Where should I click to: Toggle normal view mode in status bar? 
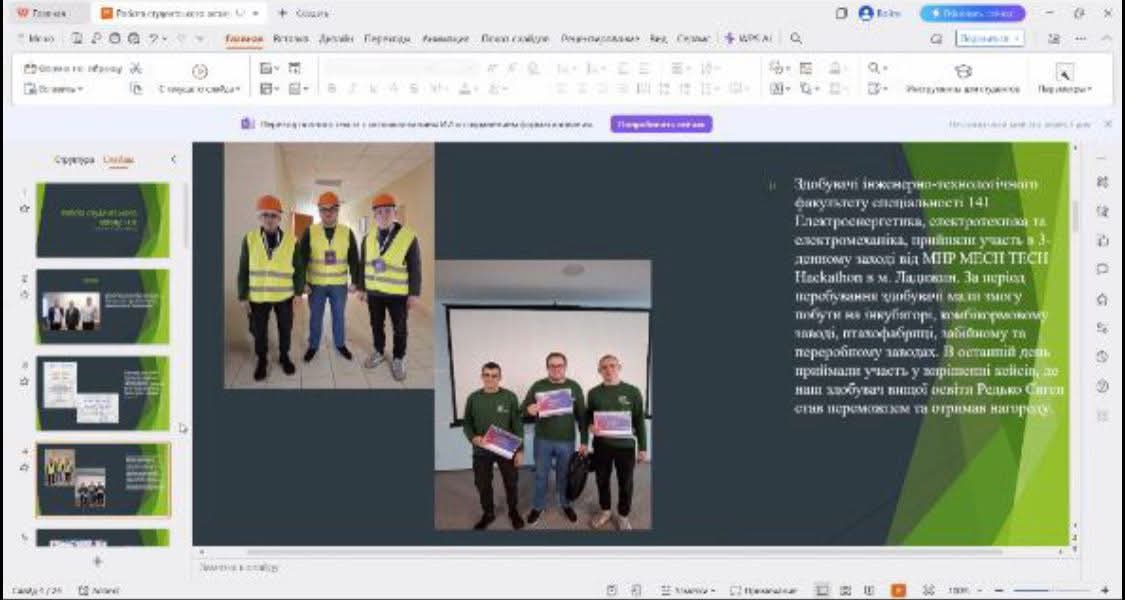point(822,590)
